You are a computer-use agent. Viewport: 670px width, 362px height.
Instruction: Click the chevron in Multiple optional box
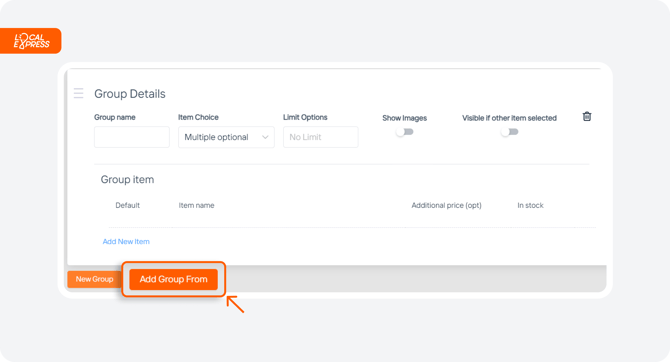265,137
